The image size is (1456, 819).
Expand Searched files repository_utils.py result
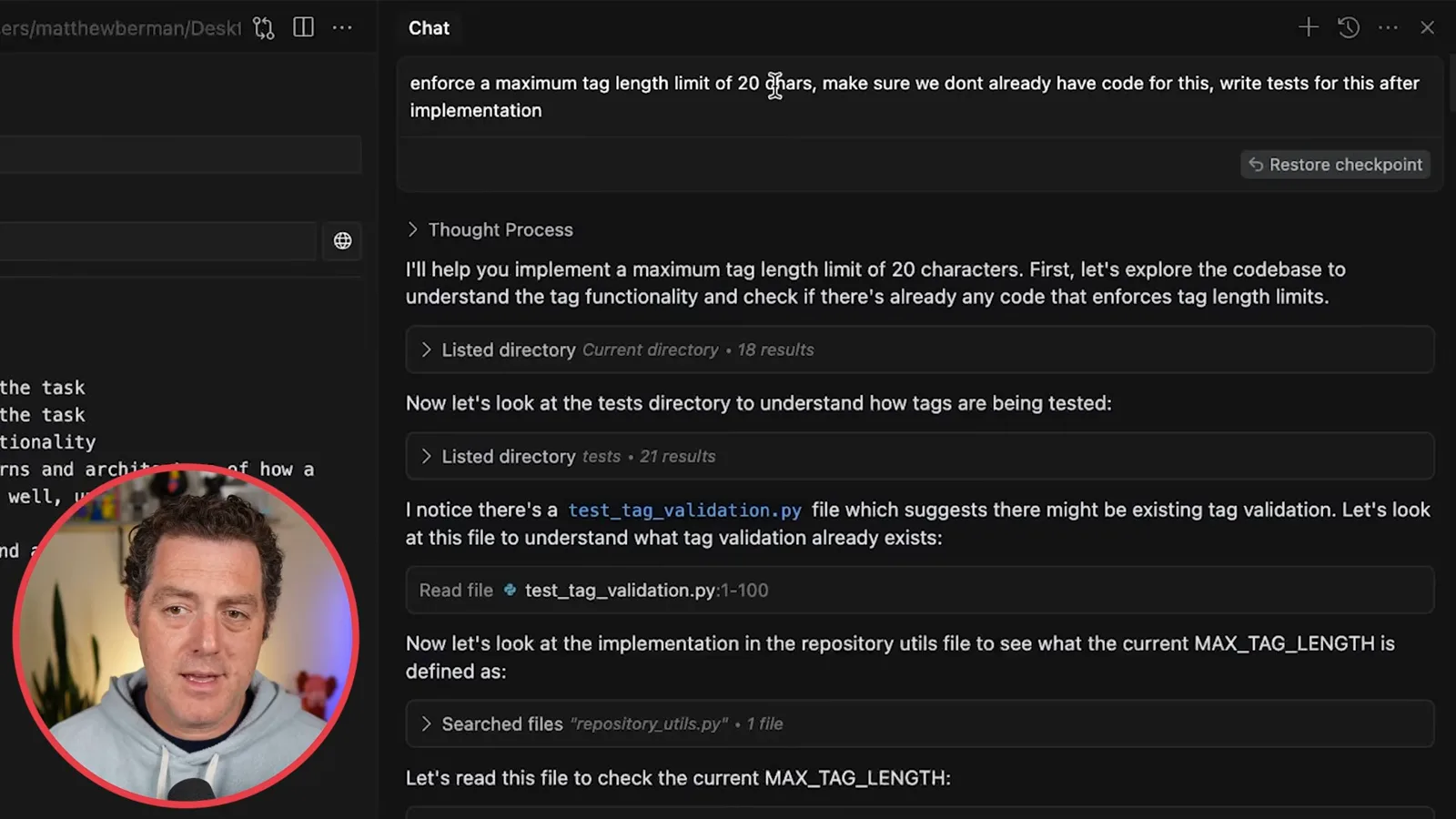(x=920, y=723)
